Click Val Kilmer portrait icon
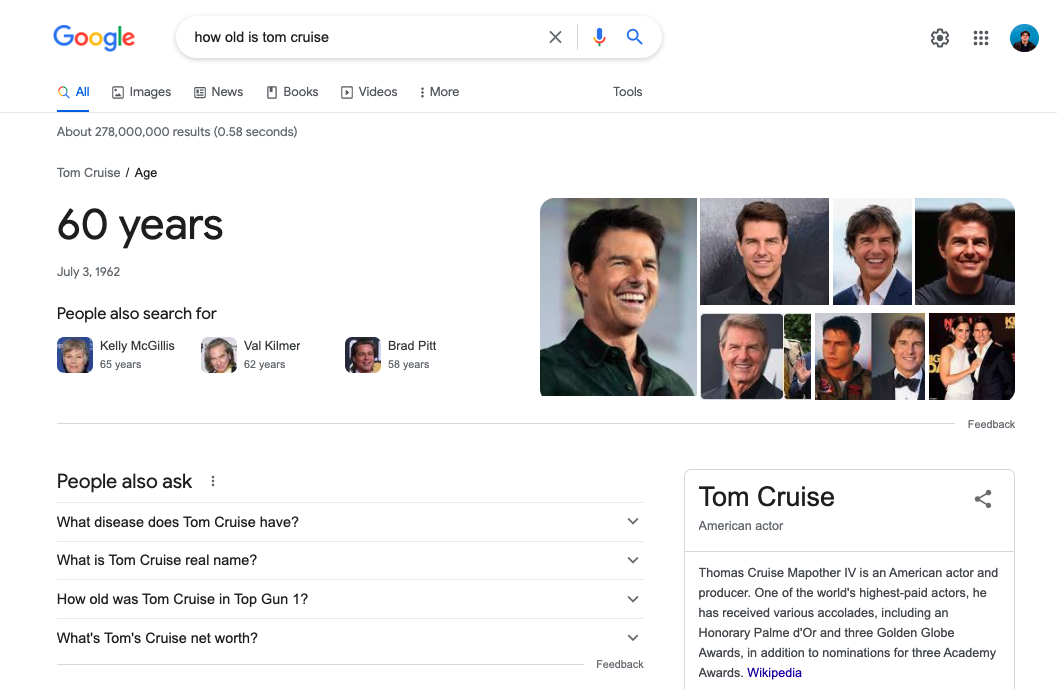Image resolution: width=1057 pixels, height=689 pixels. tap(219, 355)
